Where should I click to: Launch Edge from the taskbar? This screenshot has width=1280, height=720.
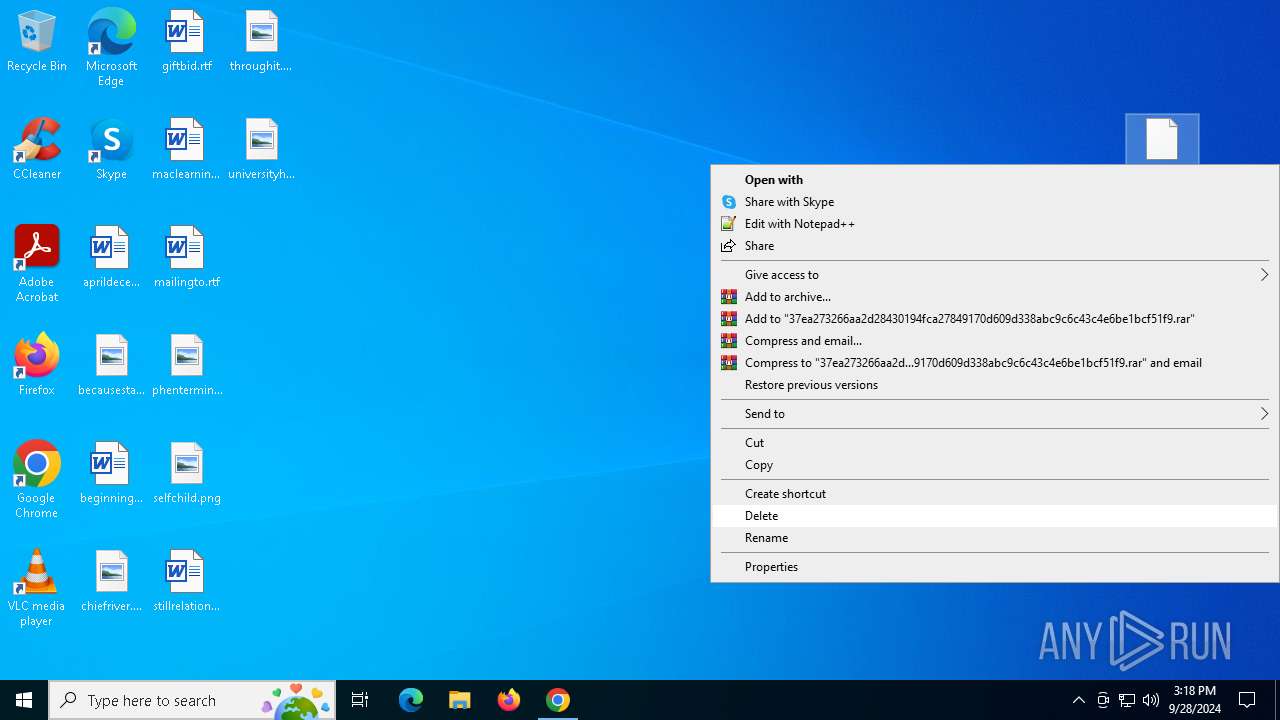pyautogui.click(x=411, y=700)
